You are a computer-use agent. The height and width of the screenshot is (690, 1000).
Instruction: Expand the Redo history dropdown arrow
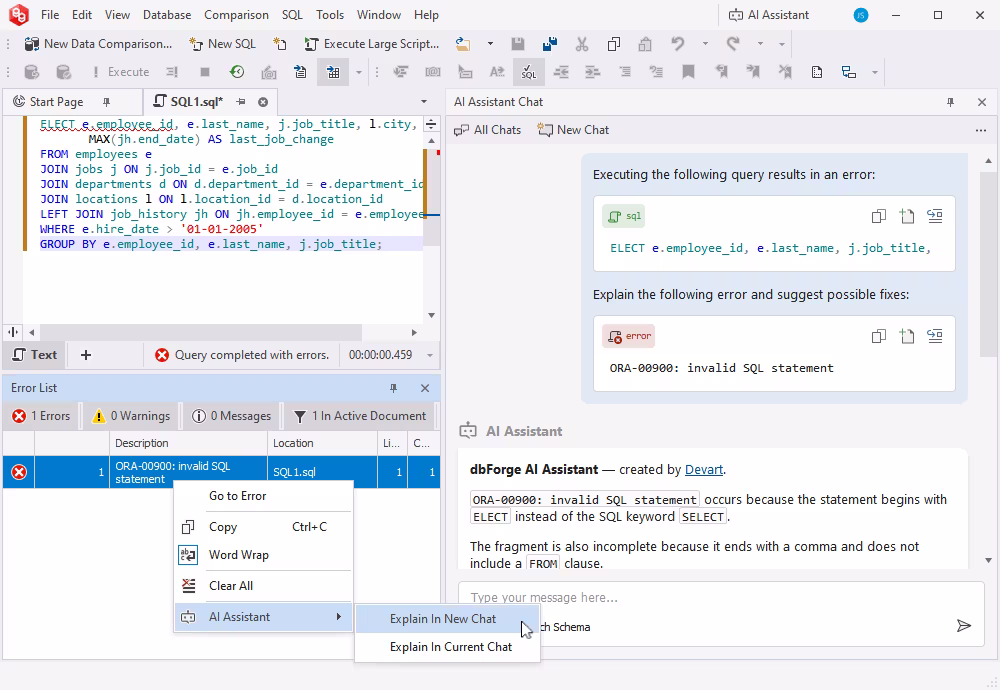760,44
